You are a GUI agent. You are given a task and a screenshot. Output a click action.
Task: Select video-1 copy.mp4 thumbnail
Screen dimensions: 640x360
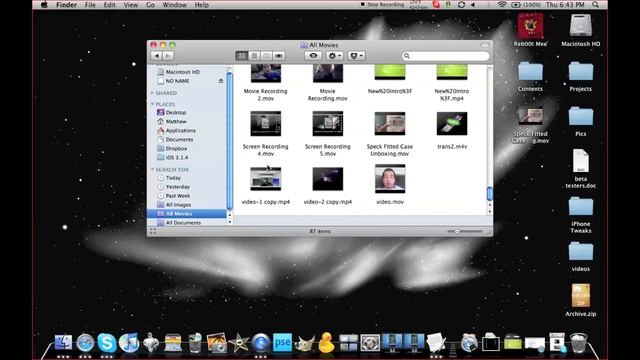click(266, 178)
